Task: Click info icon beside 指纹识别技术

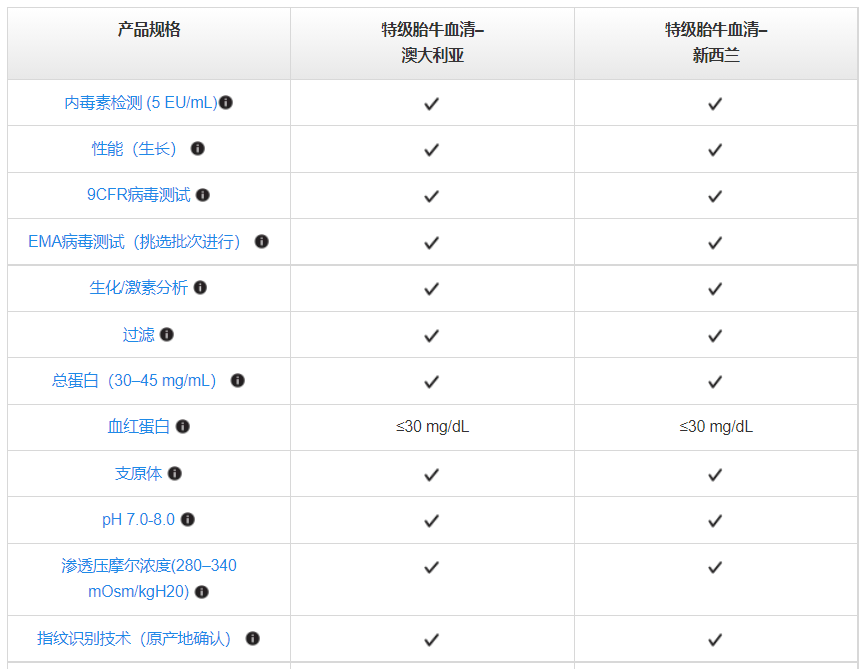Action: [x=253, y=639]
